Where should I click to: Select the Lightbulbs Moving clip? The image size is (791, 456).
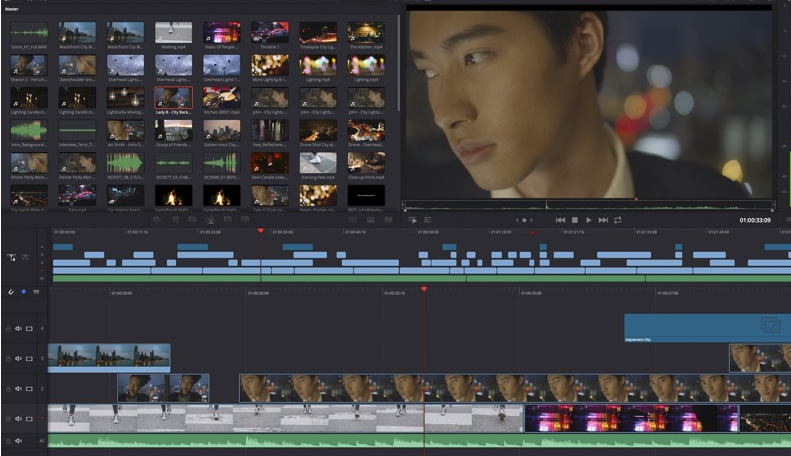click(x=125, y=98)
